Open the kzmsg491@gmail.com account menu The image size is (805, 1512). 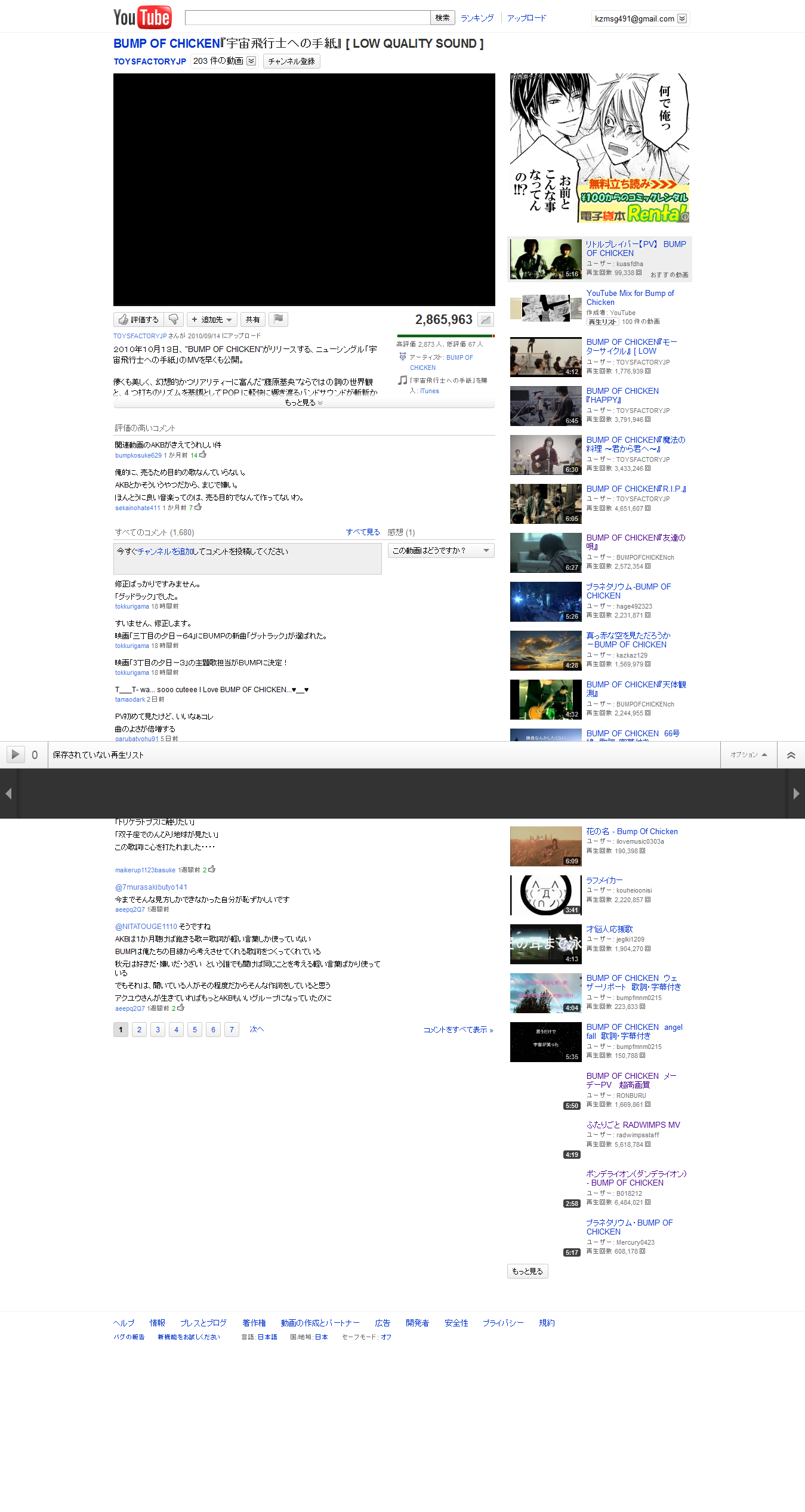tap(640, 18)
